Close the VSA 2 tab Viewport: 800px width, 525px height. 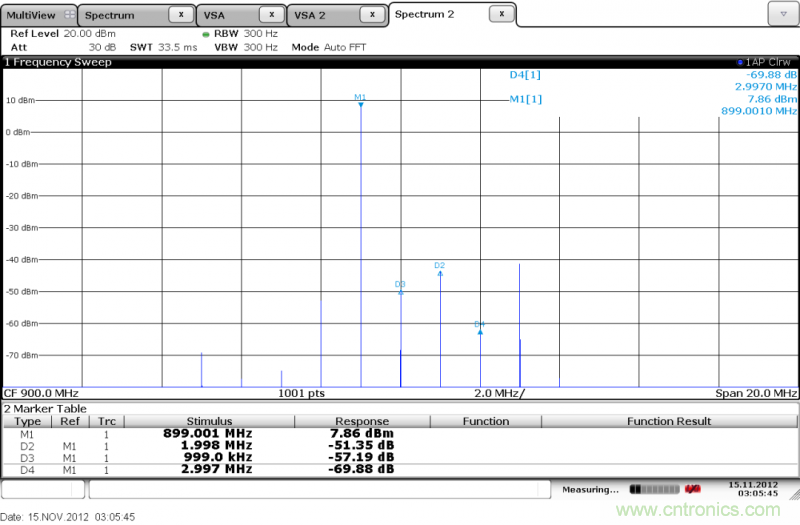point(371,15)
